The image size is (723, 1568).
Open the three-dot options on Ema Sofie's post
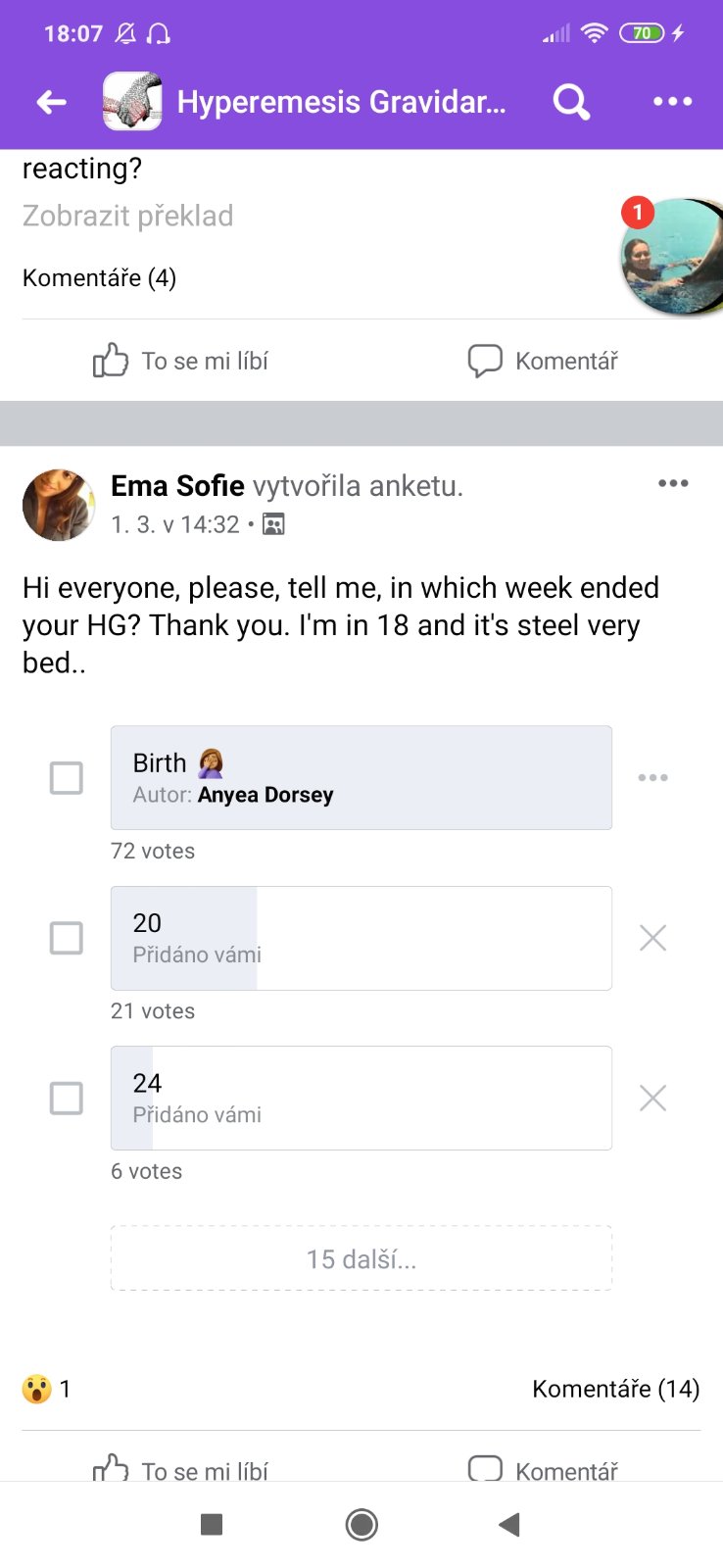pos(673,483)
